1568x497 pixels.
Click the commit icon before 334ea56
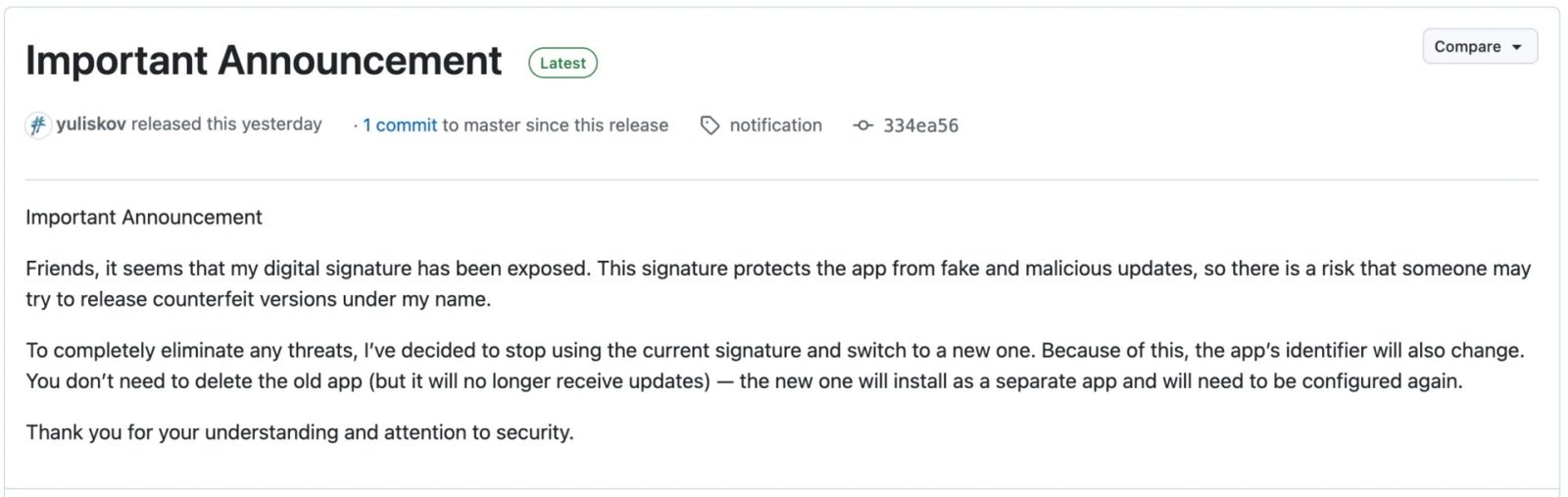(x=862, y=125)
